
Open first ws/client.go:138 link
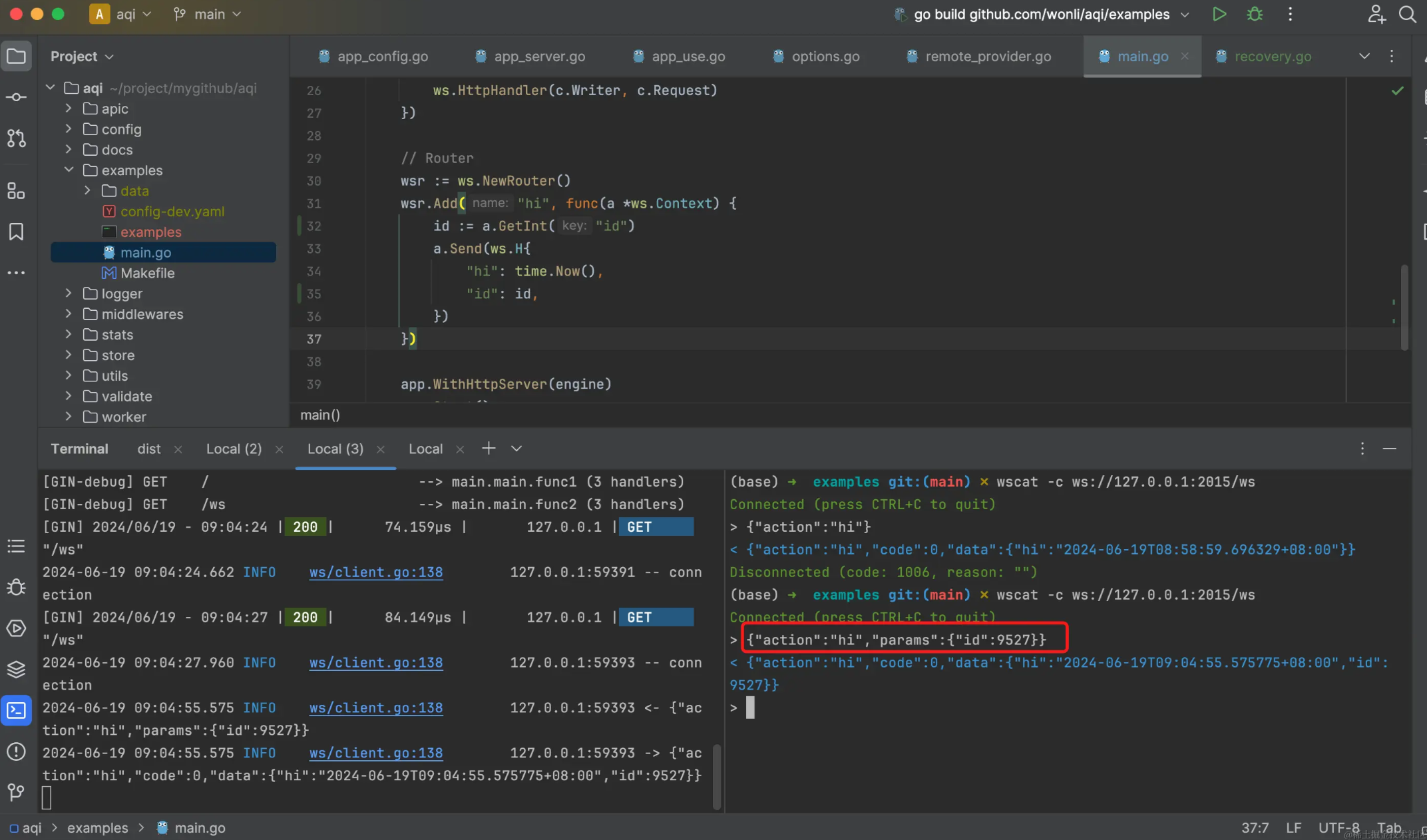[376, 572]
